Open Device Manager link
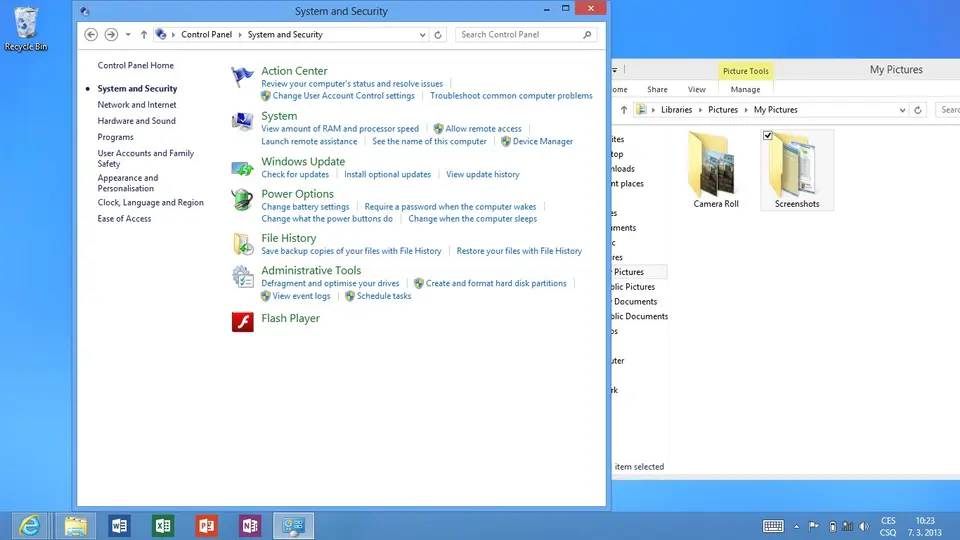This screenshot has height=540, width=960. 542,141
